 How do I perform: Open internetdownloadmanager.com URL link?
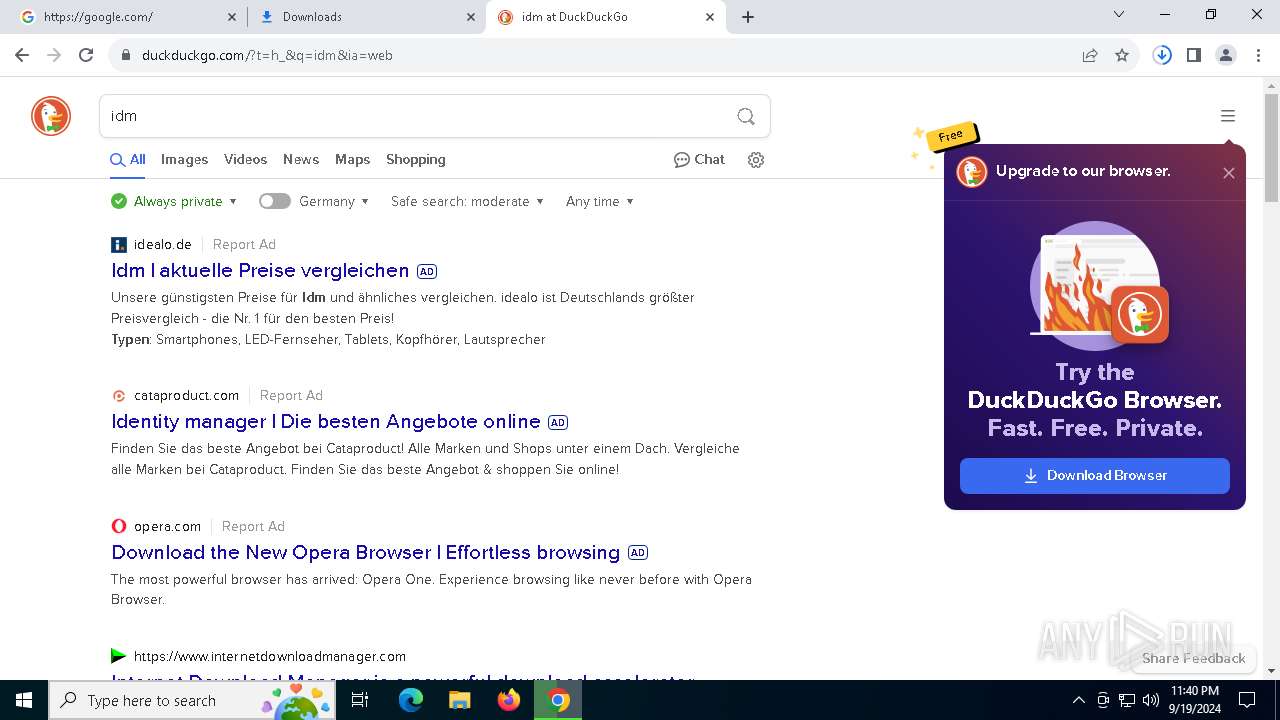270,657
